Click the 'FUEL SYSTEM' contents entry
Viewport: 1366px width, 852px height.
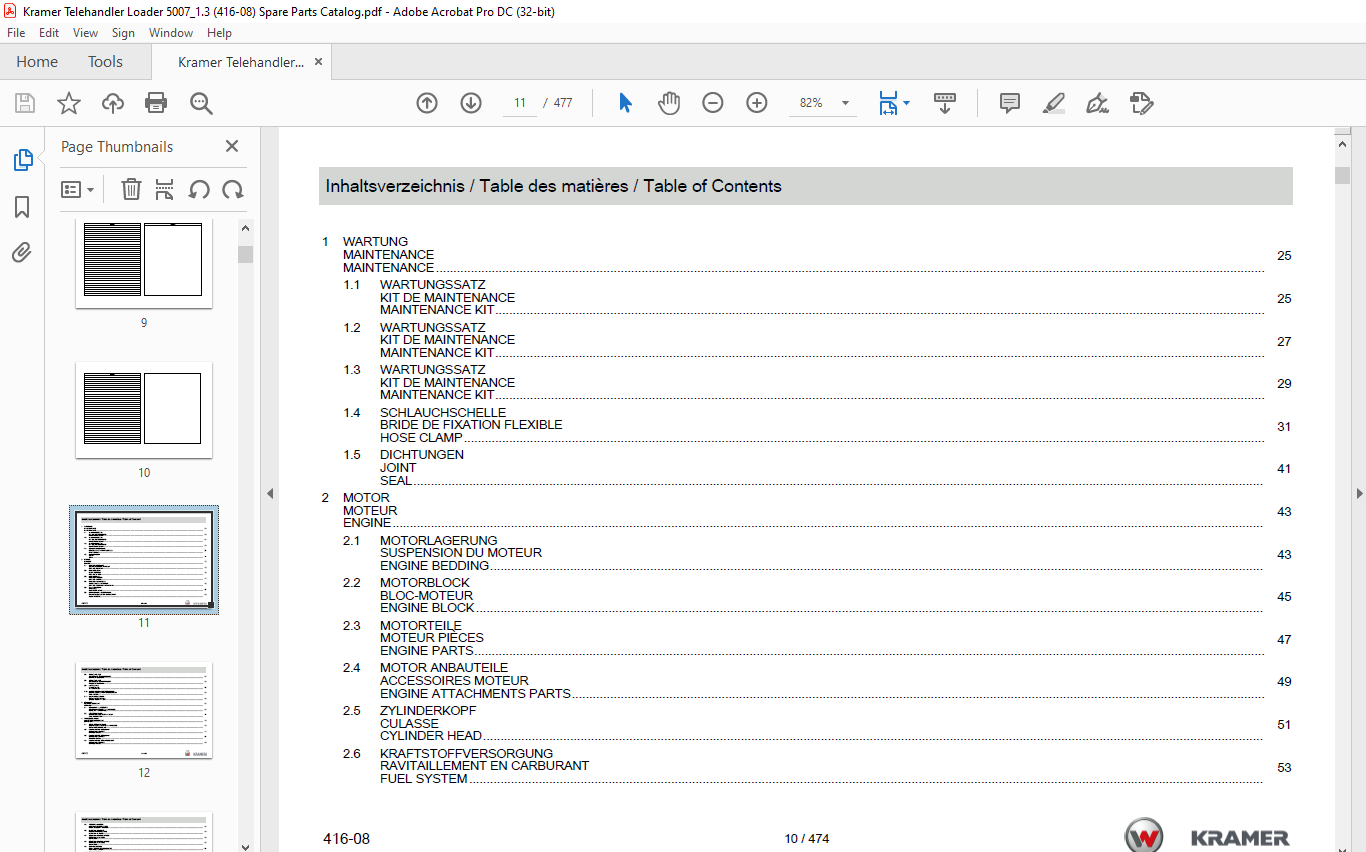(423, 779)
